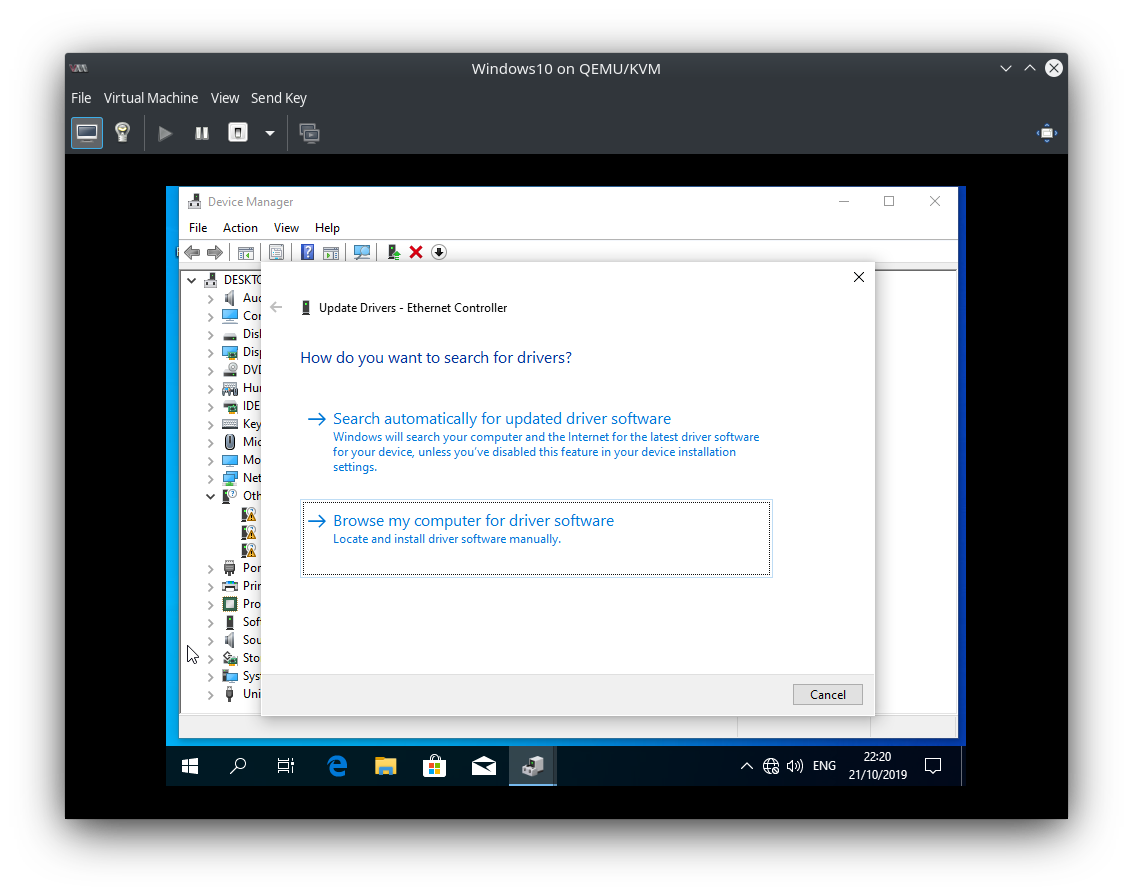Select the Software devices icon in tree
Viewport: 1133px width, 896px height.
pos(230,622)
